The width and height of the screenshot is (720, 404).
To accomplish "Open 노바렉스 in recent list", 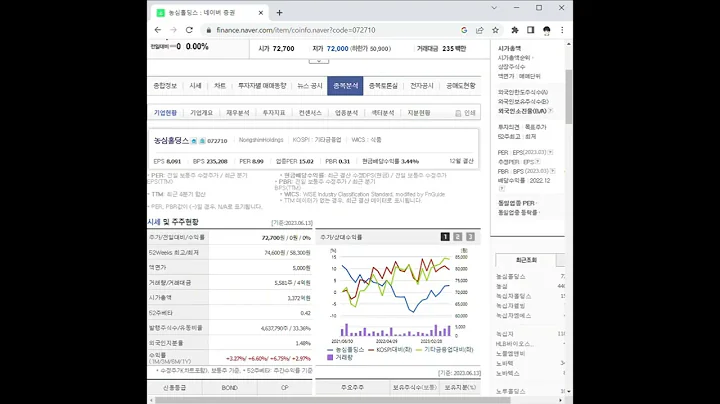I will (508, 373).
